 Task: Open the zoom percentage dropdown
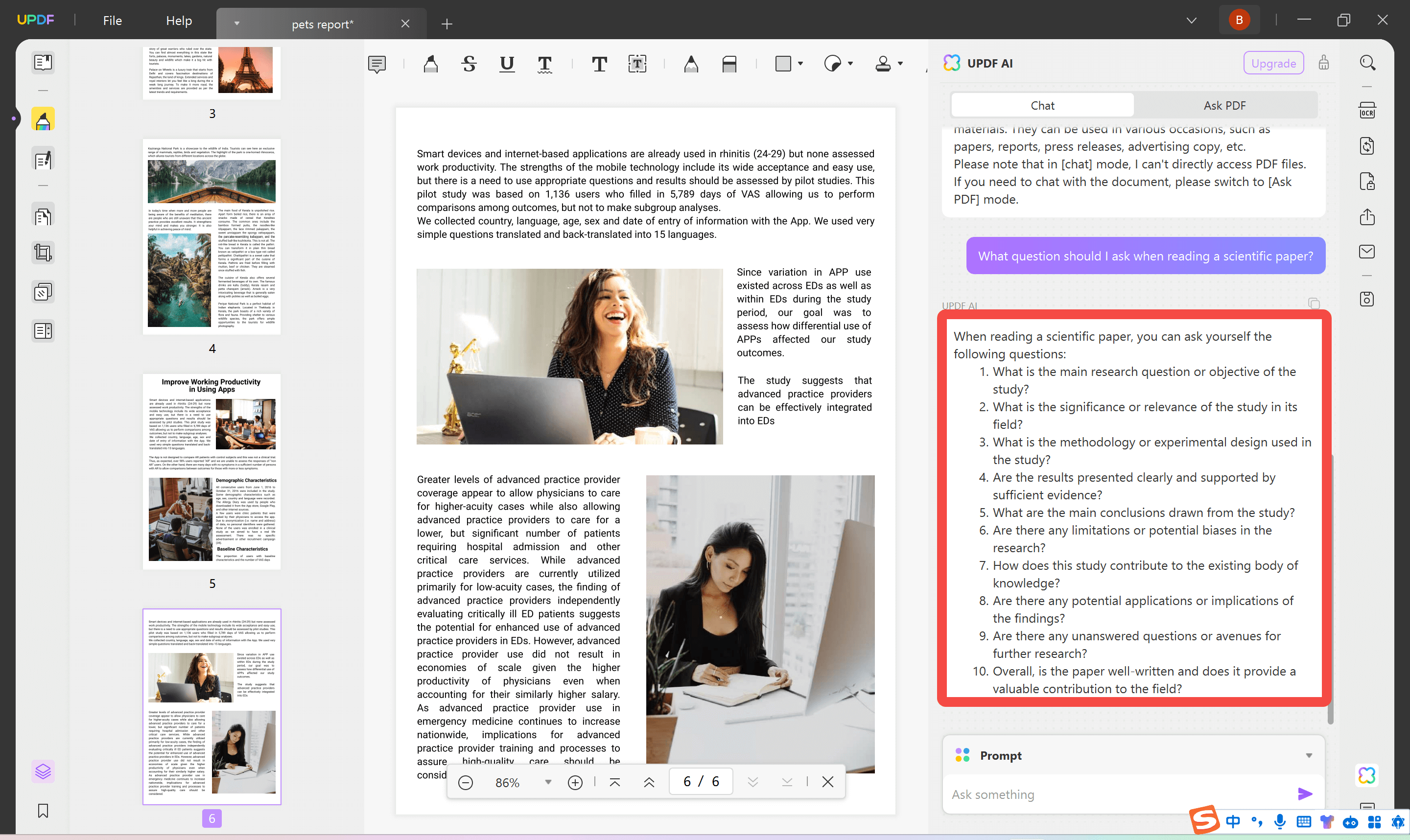548,782
